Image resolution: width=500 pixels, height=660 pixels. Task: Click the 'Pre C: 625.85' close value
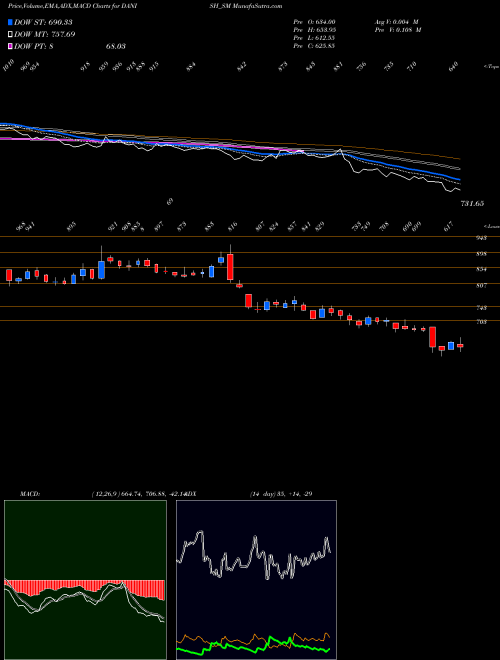click(314, 46)
